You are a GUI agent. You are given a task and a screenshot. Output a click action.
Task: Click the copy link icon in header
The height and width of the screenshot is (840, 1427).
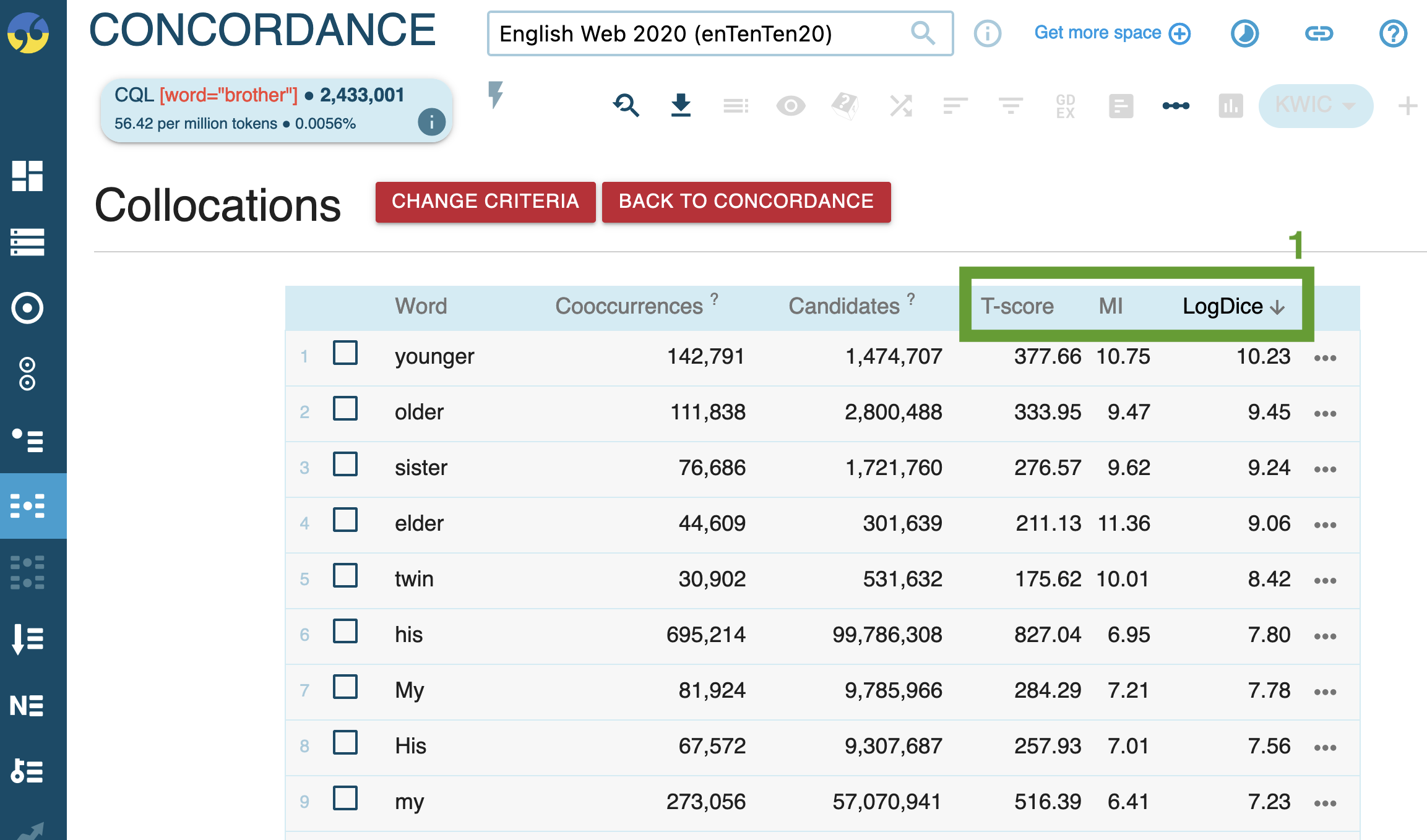(x=1319, y=33)
